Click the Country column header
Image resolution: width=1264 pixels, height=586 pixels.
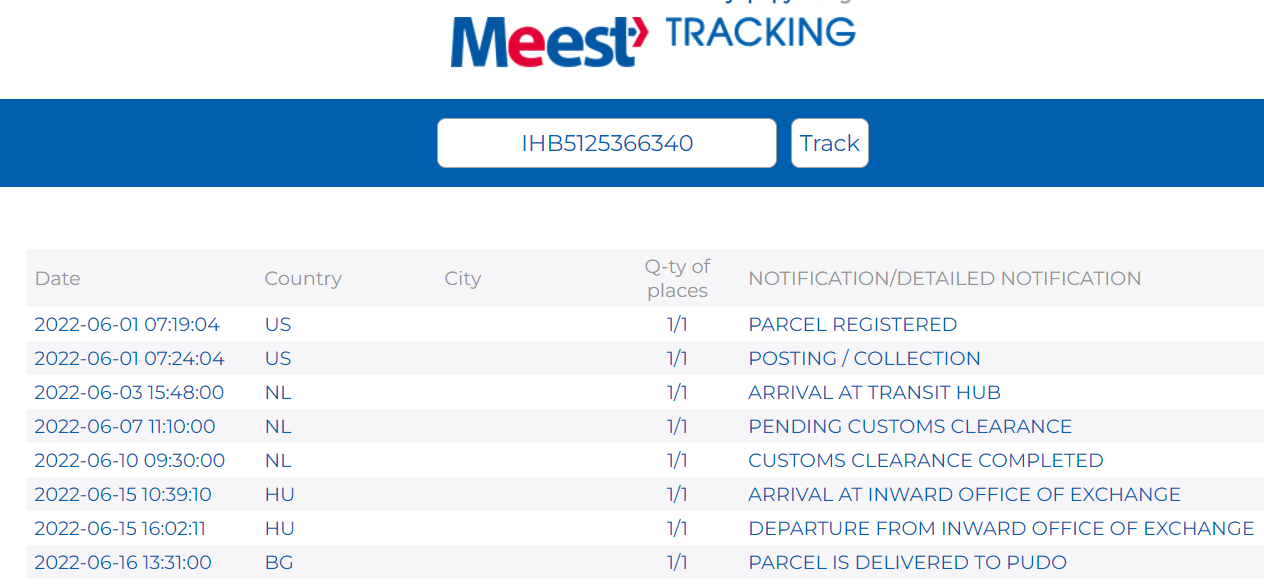click(x=303, y=279)
